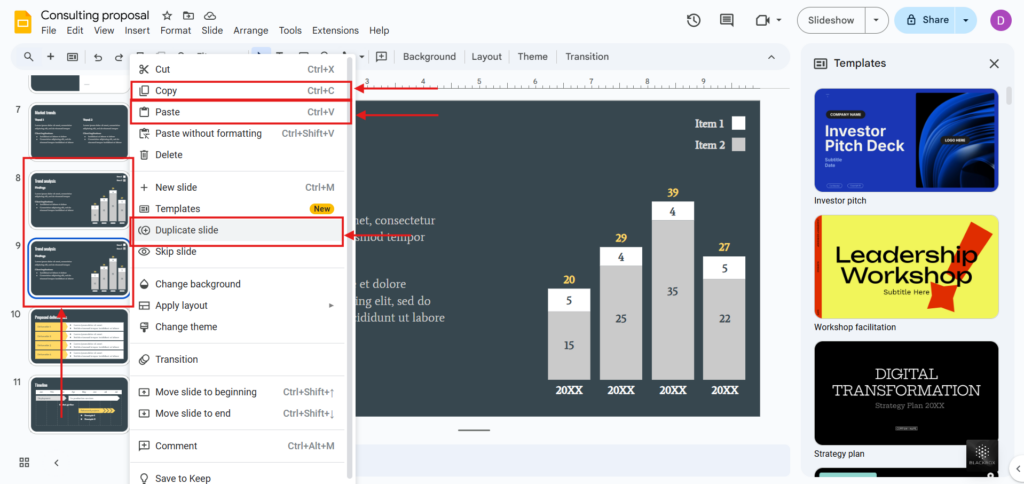
Task: Open grid view of slides
Action: point(24,462)
